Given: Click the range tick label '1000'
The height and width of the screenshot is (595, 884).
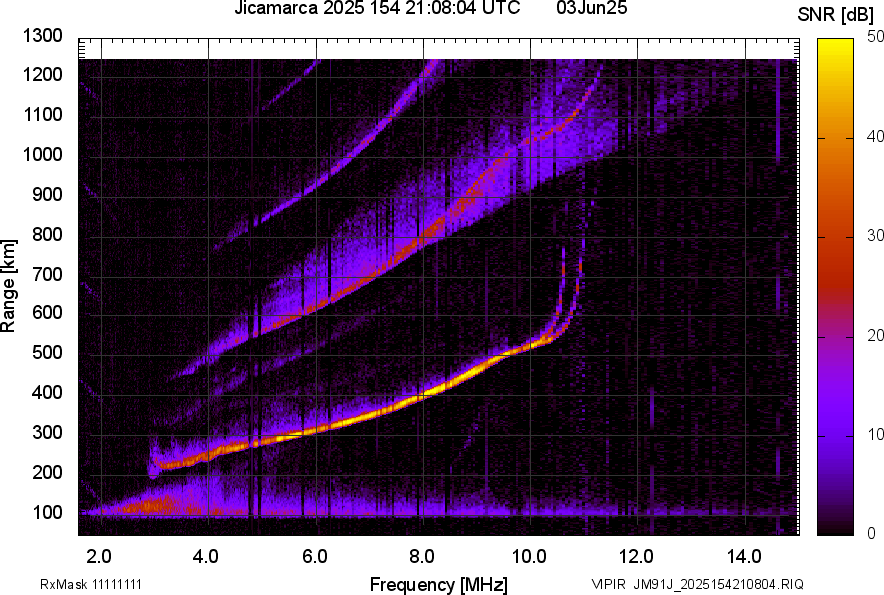Looking at the screenshot, I should tap(43, 154).
